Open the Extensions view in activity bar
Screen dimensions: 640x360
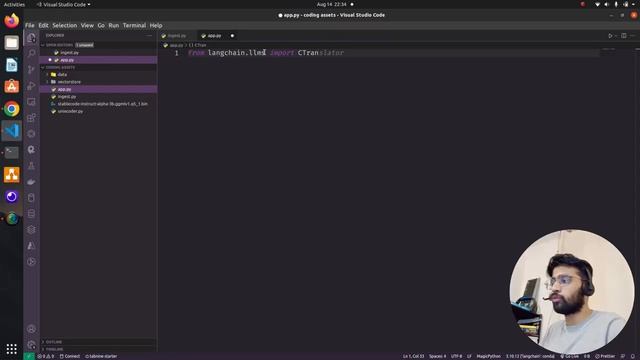(x=31, y=118)
